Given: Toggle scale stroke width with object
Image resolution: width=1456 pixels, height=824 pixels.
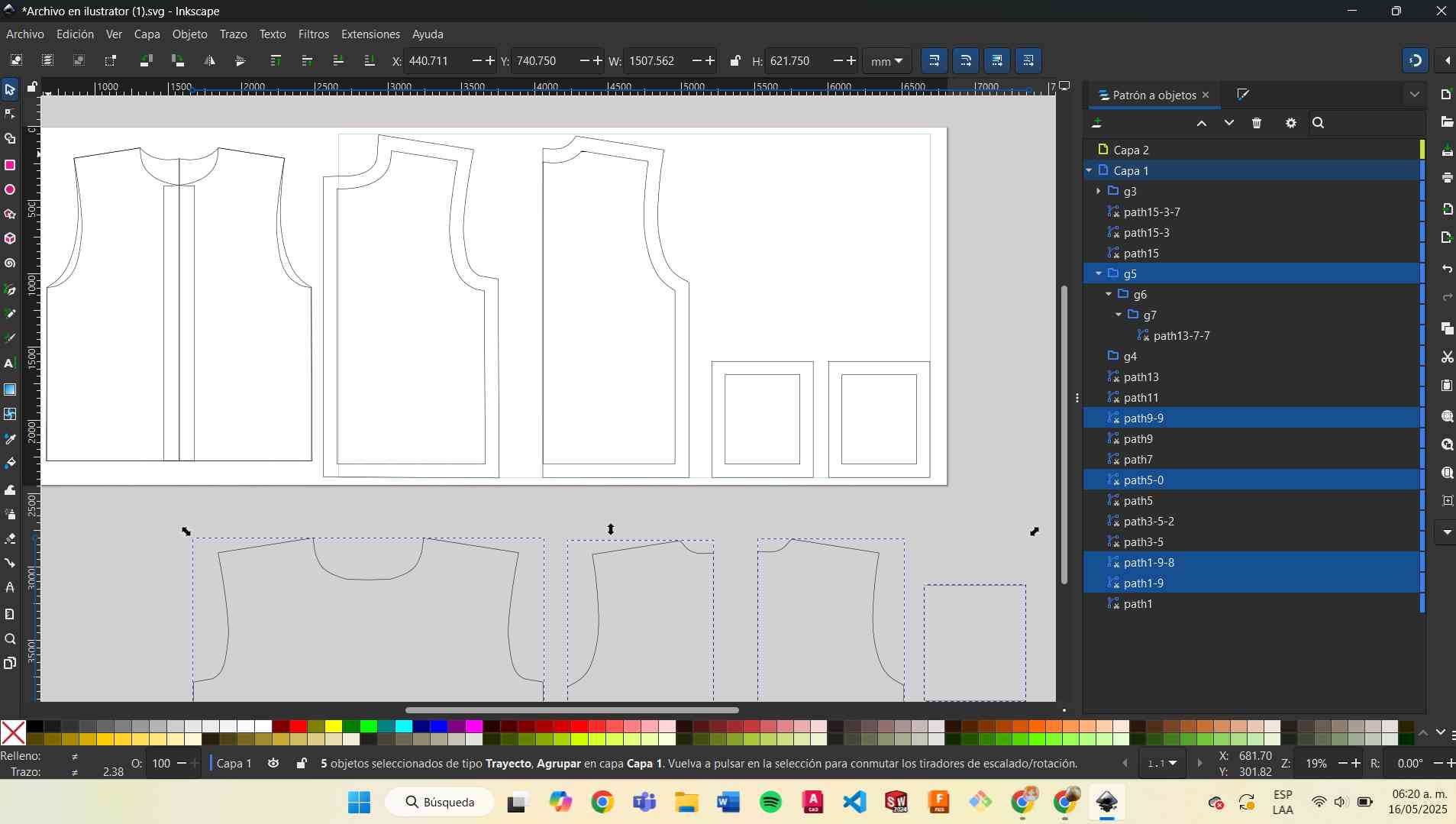Looking at the screenshot, I should (x=935, y=60).
